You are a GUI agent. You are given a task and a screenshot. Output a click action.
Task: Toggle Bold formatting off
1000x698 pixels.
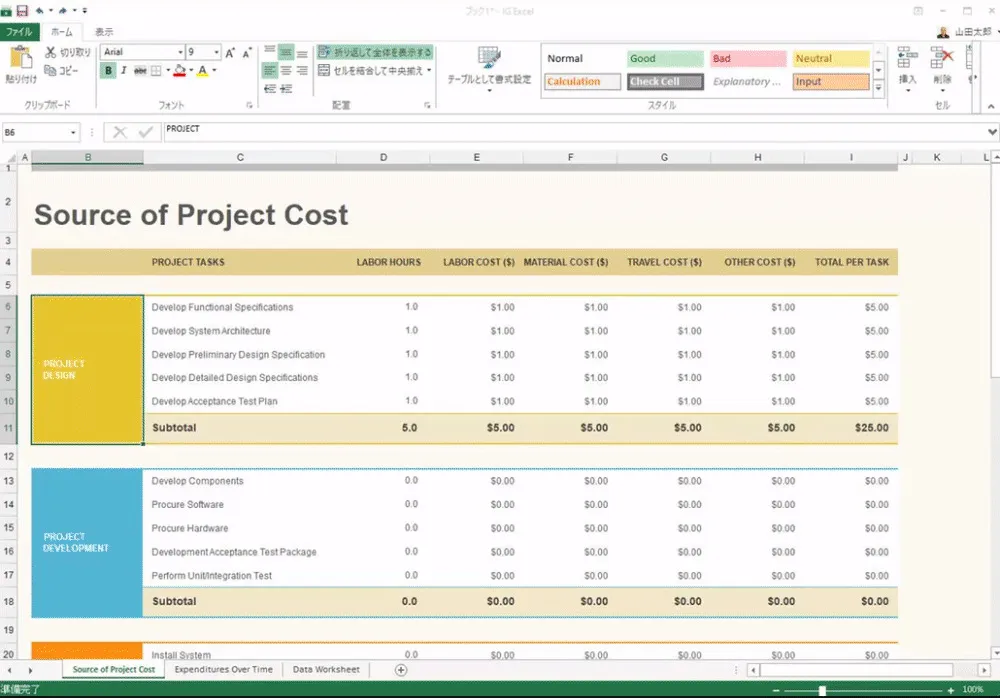[x=108, y=71]
